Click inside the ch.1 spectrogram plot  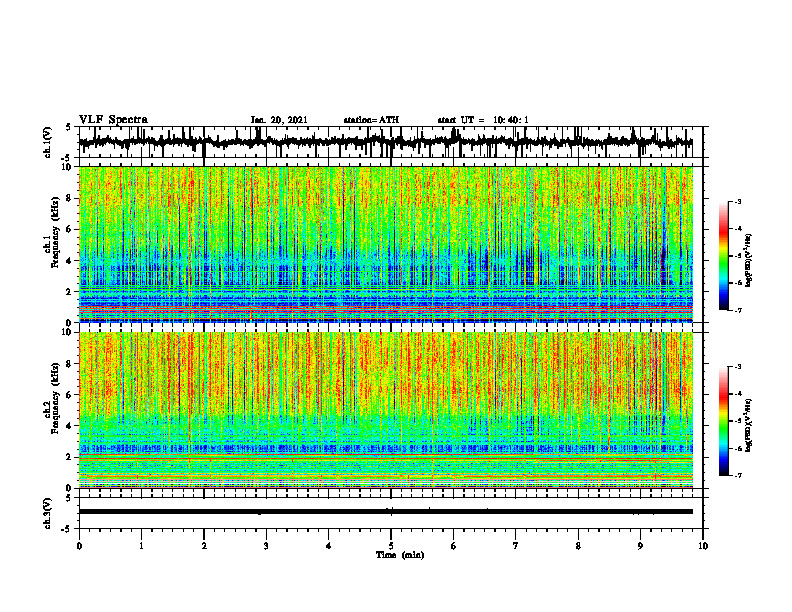[x=386, y=244]
